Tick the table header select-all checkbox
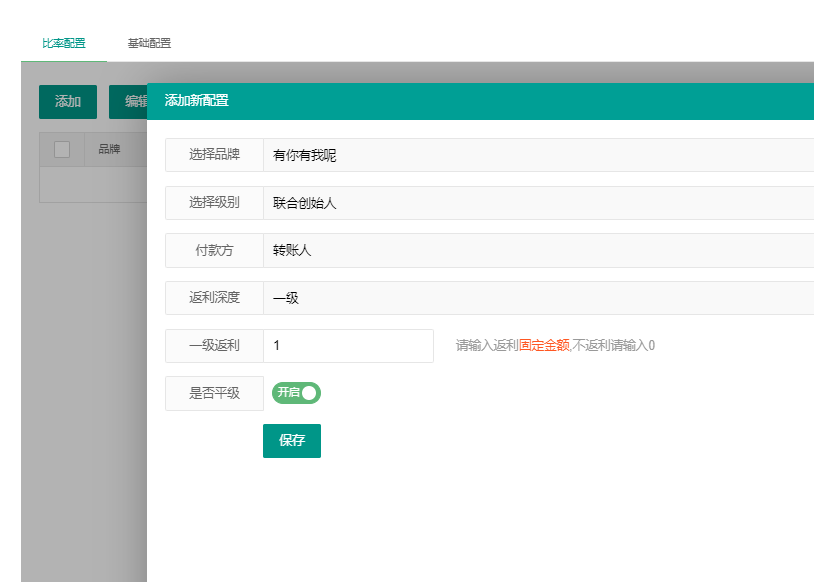The height and width of the screenshot is (582, 814). [62, 150]
